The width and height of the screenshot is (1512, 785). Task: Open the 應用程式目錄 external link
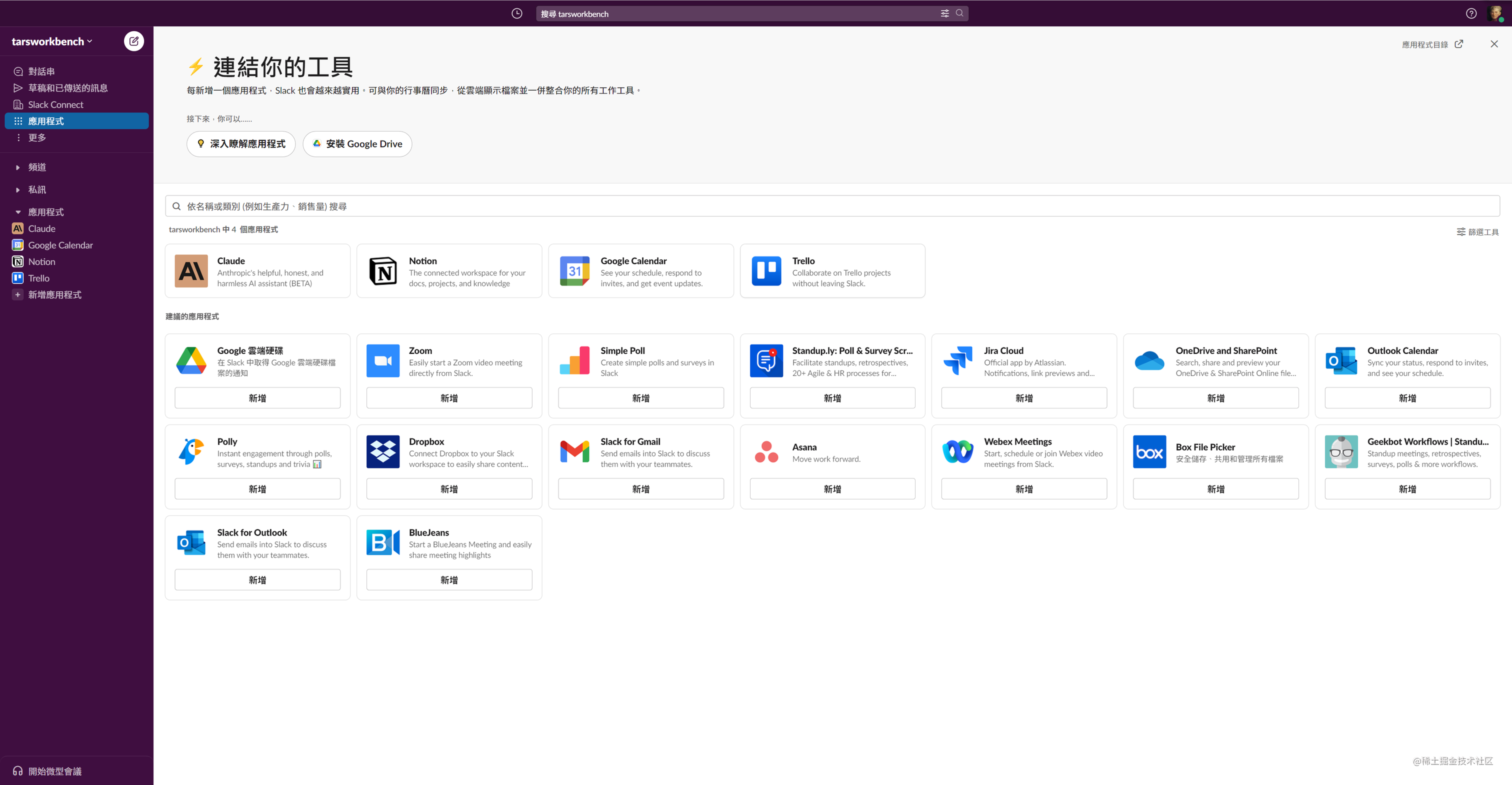tap(1432, 44)
